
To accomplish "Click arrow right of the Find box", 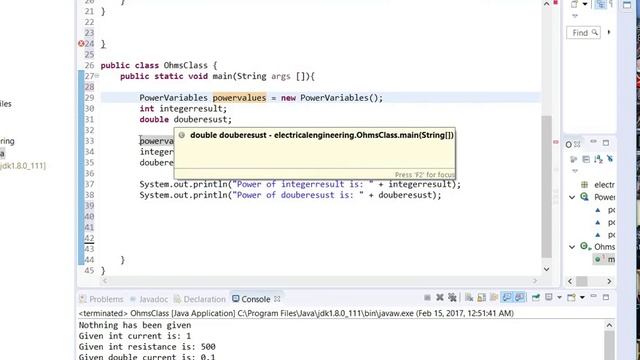I will 609,32.
